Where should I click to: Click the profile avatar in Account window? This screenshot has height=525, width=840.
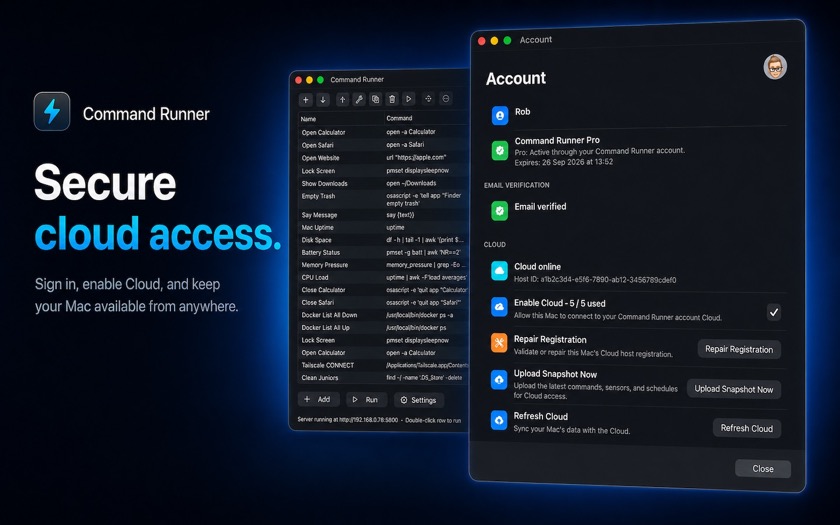(775, 67)
